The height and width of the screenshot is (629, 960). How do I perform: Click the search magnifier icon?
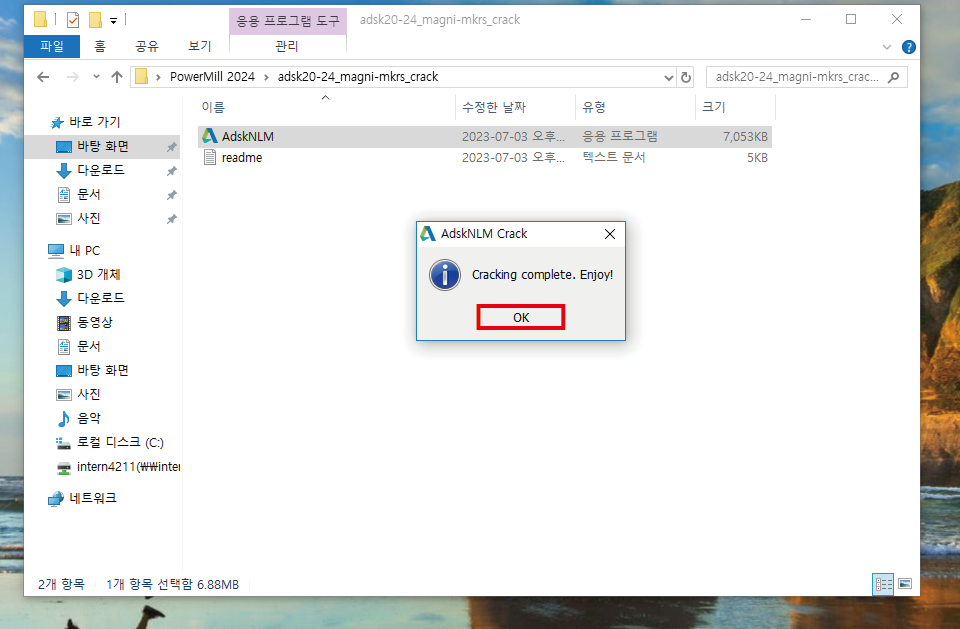[894, 77]
